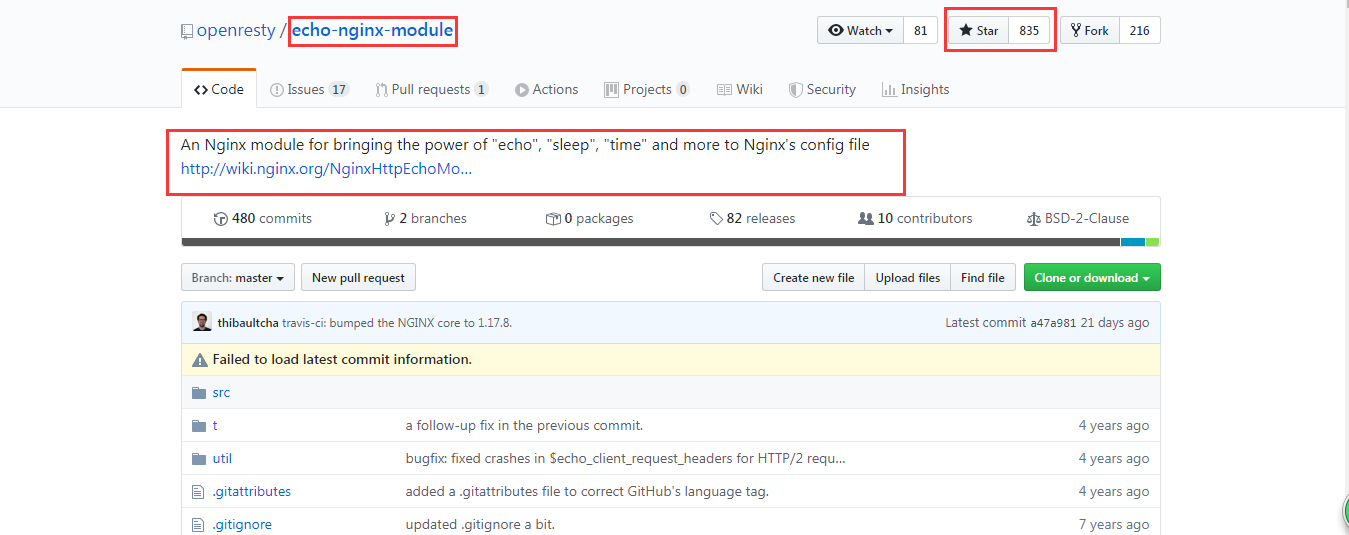Click the Projects board icon
The height and width of the screenshot is (535, 1349).
pyautogui.click(x=611, y=90)
